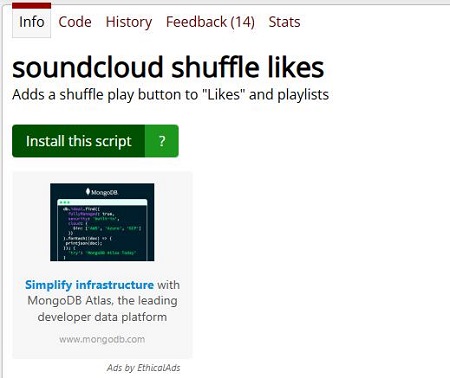This screenshot has width=450, height=378.
Task: Open install help question mark button
Action: coord(162,141)
